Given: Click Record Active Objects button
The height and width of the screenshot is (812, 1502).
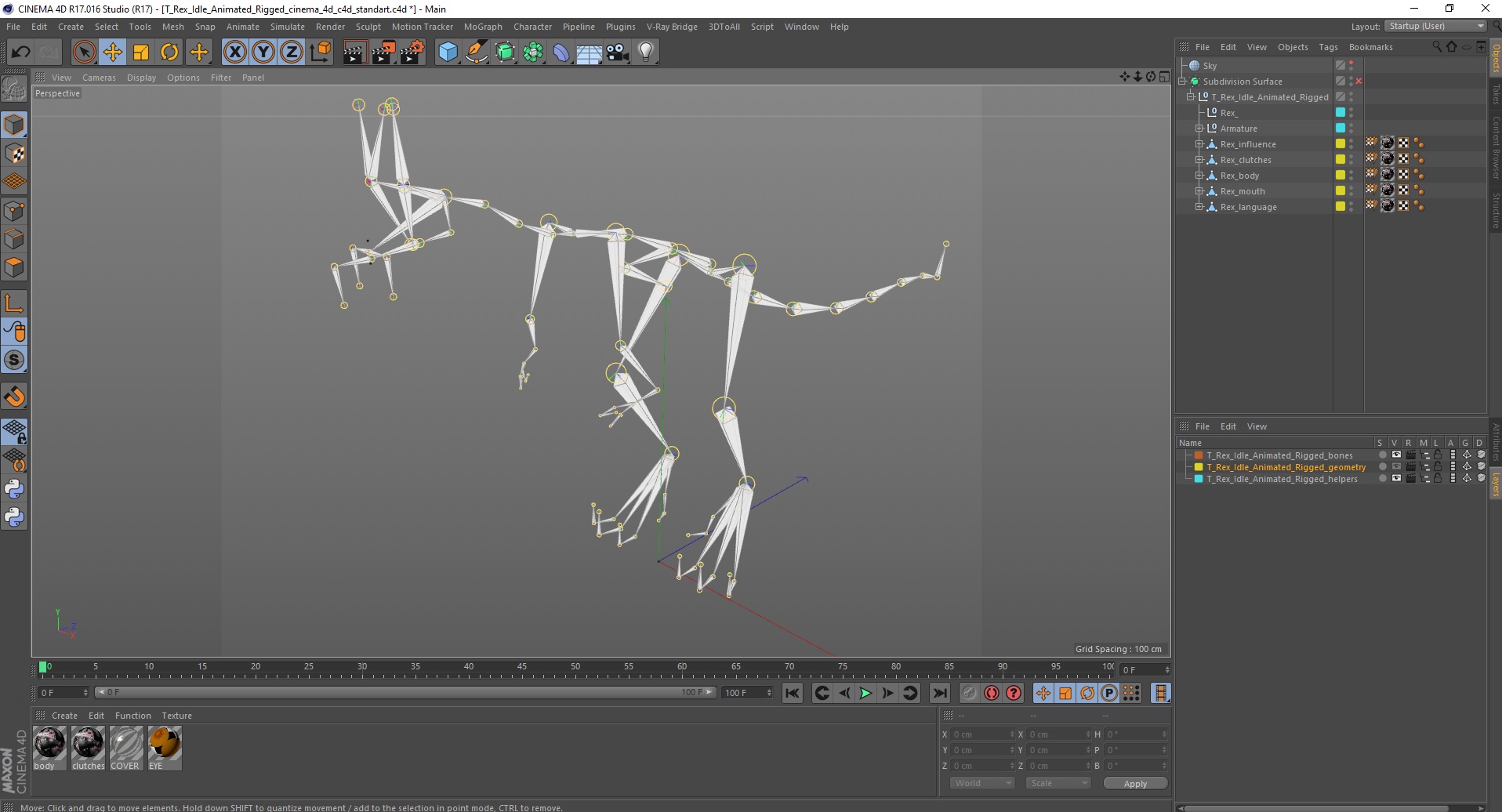Looking at the screenshot, I should coord(970,693).
